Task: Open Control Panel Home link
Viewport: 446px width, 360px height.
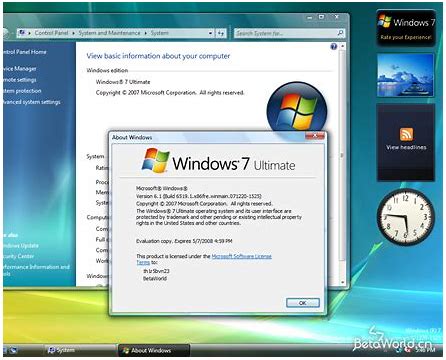Action: (25, 52)
